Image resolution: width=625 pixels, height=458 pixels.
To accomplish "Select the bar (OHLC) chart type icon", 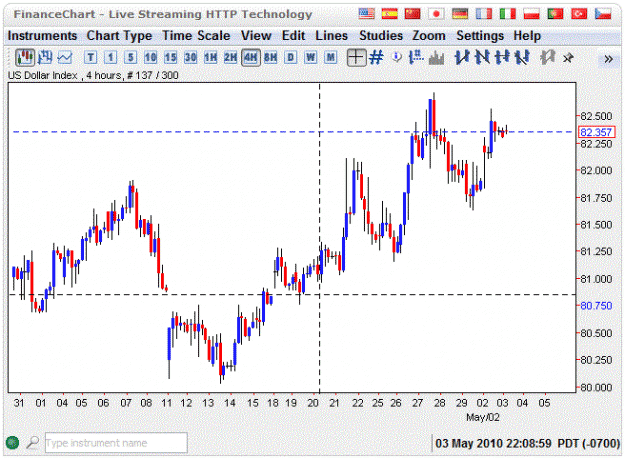I will pyautogui.click(x=45, y=58).
